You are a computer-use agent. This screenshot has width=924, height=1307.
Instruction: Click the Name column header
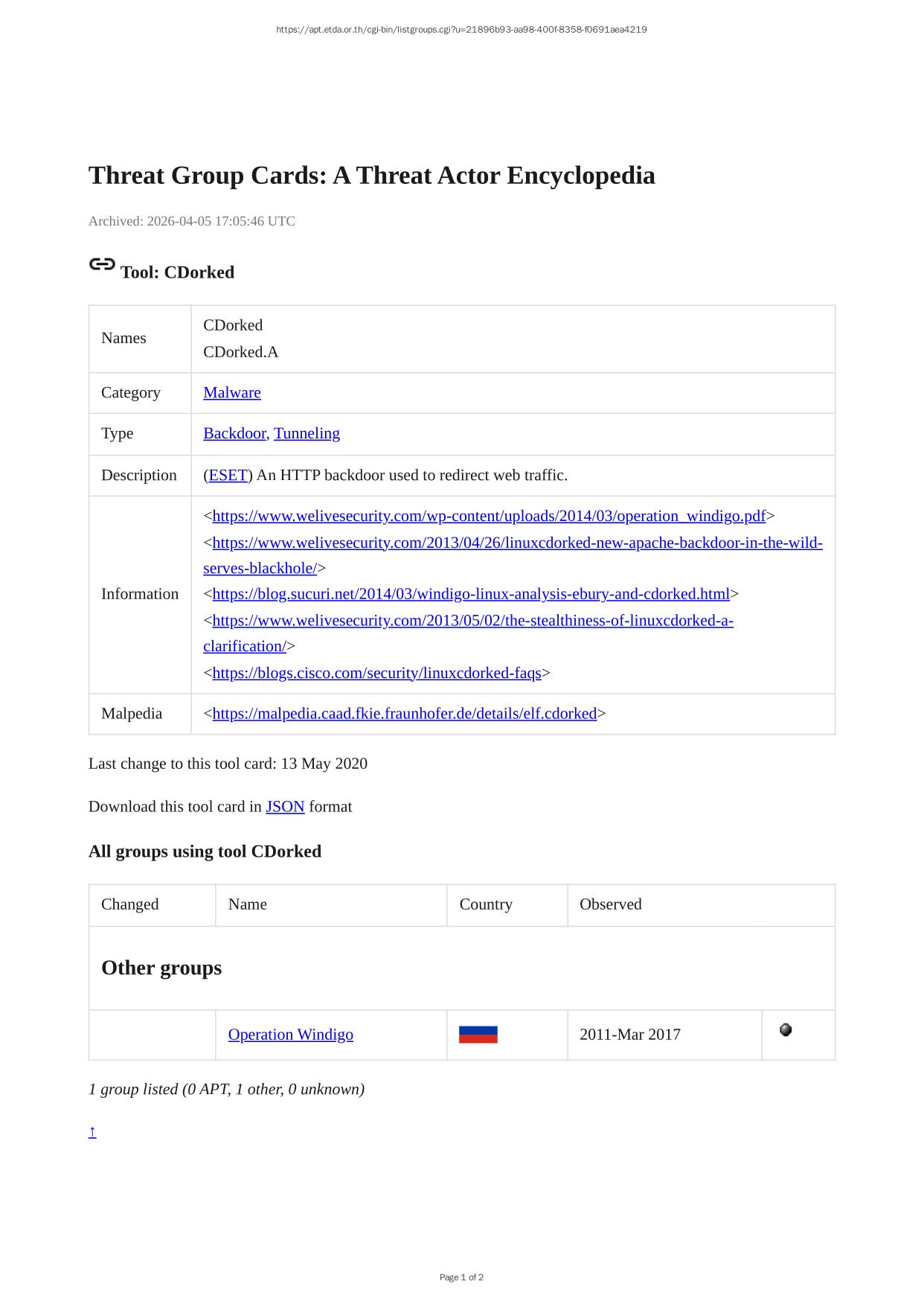pyautogui.click(x=248, y=904)
